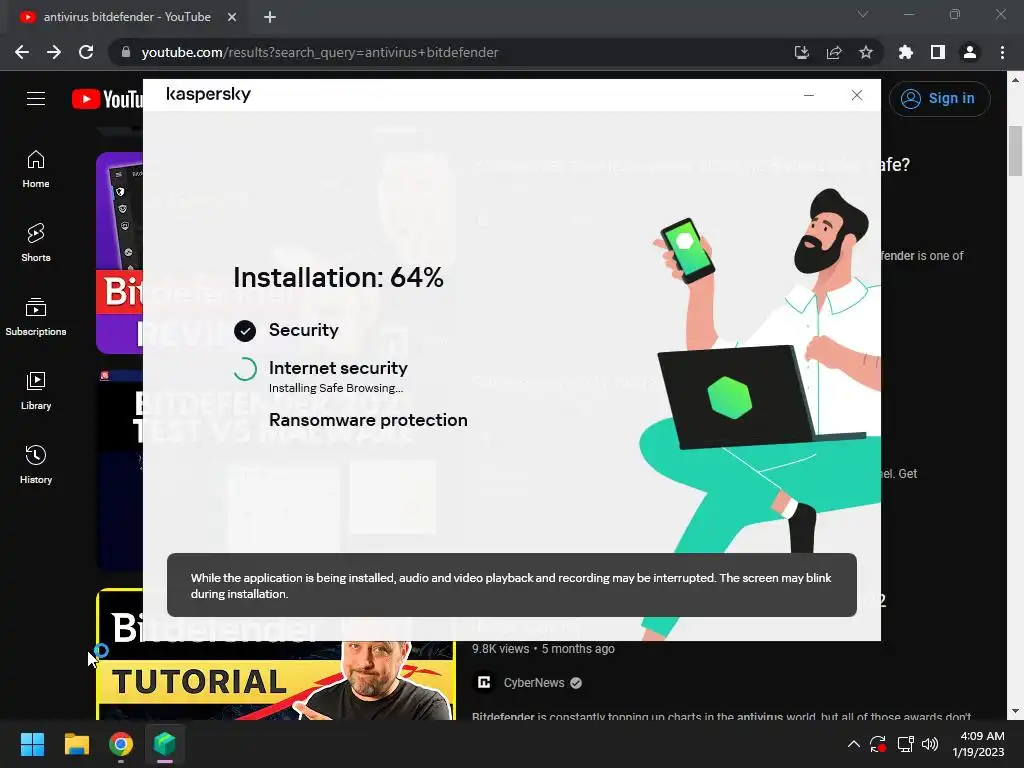
Task: Minimize the Kaspersky installer window
Action: (808, 95)
